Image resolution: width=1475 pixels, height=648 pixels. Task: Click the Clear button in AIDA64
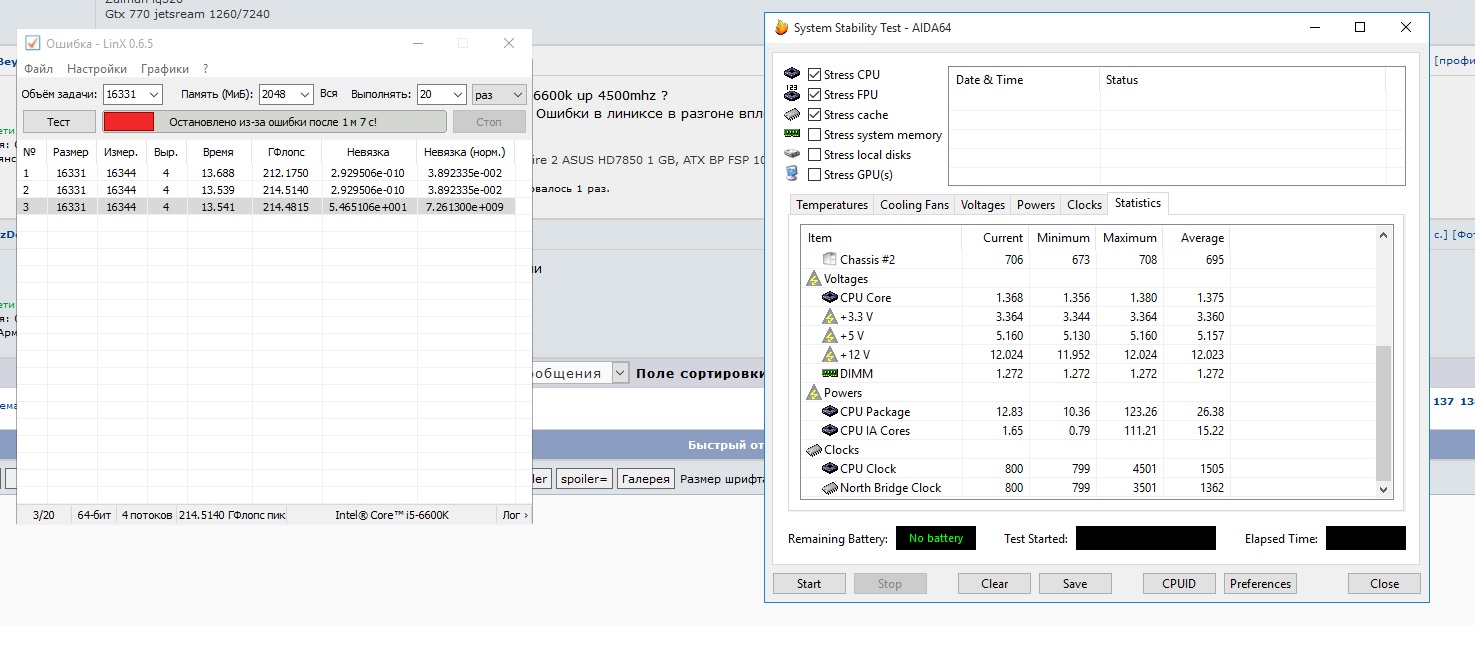[995, 584]
